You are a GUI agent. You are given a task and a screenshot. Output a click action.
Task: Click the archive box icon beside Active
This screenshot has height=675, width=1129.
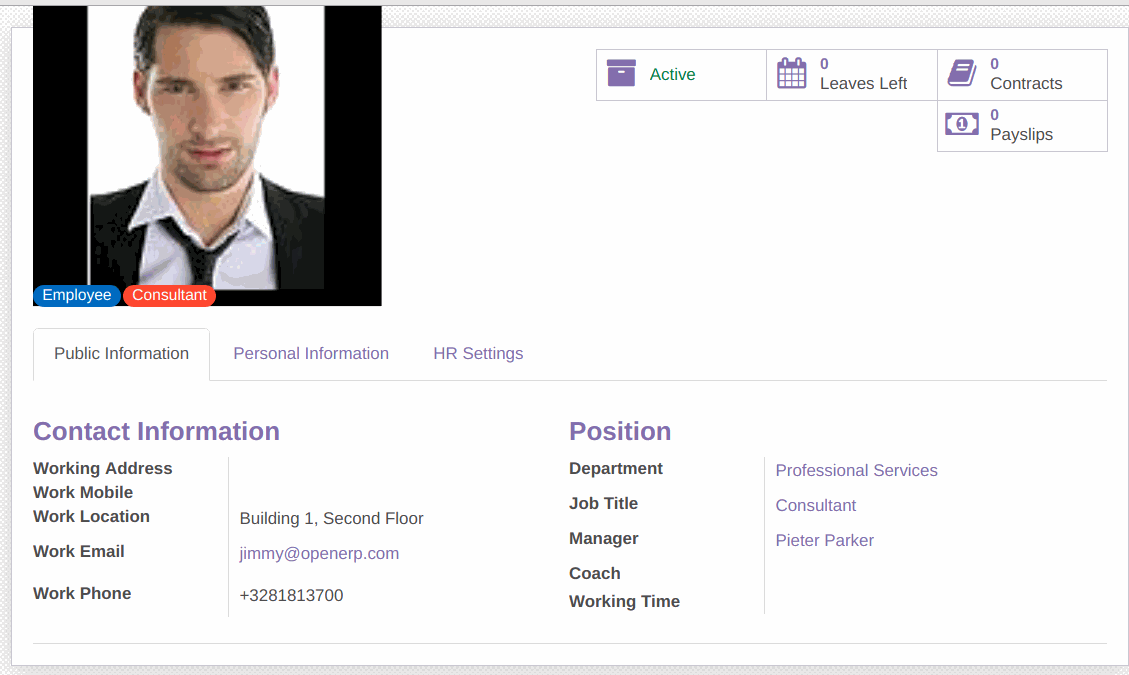[x=621, y=74]
